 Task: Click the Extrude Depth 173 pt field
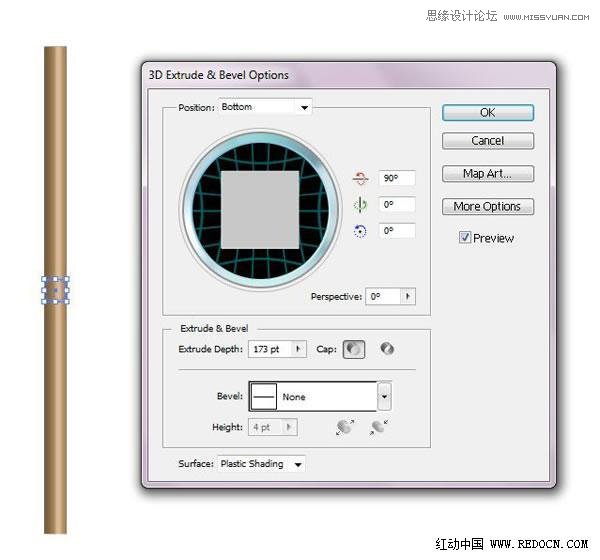(x=270, y=349)
